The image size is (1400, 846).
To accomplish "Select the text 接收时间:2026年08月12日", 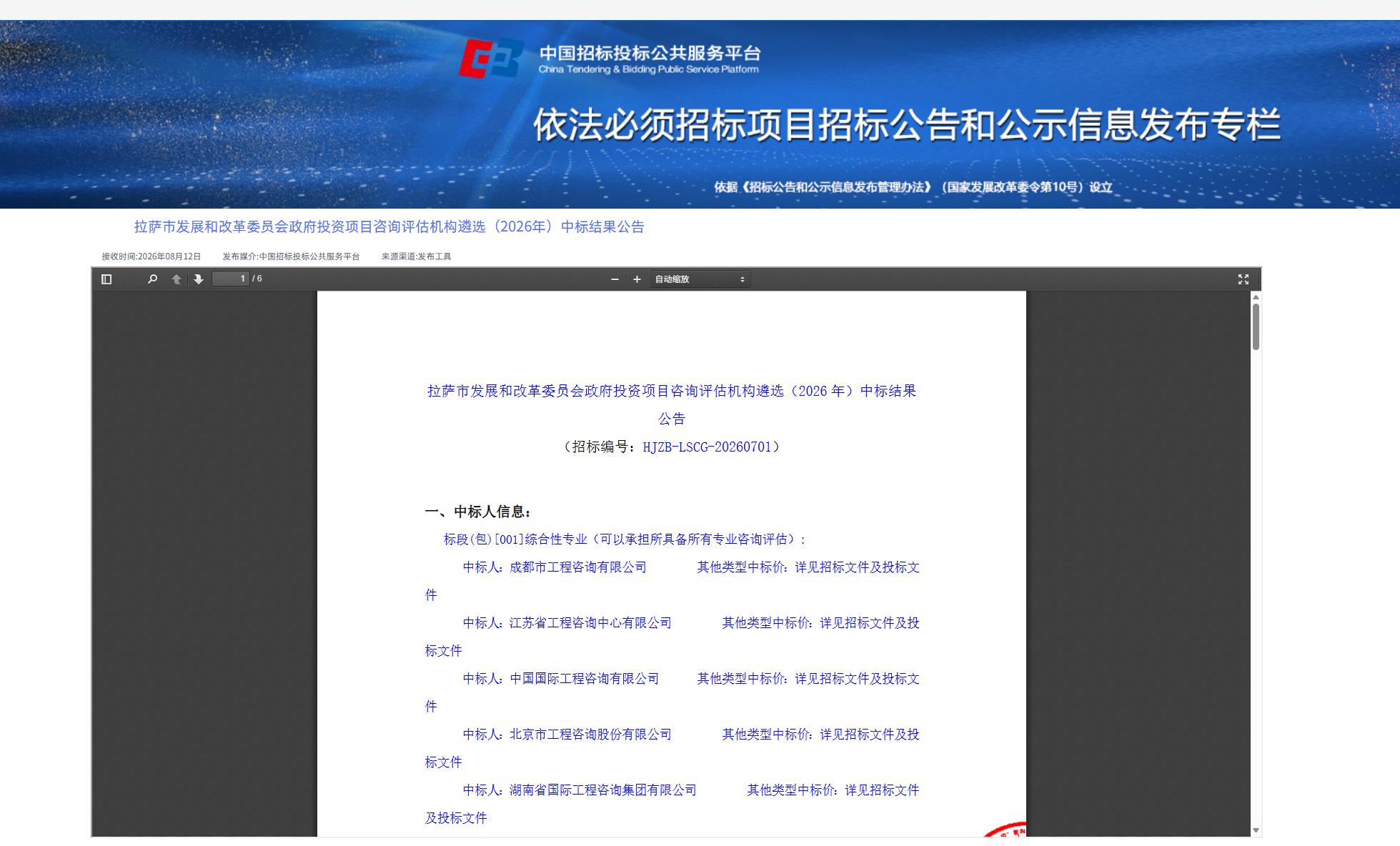I will pyautogui.click(x=152, y=257).
